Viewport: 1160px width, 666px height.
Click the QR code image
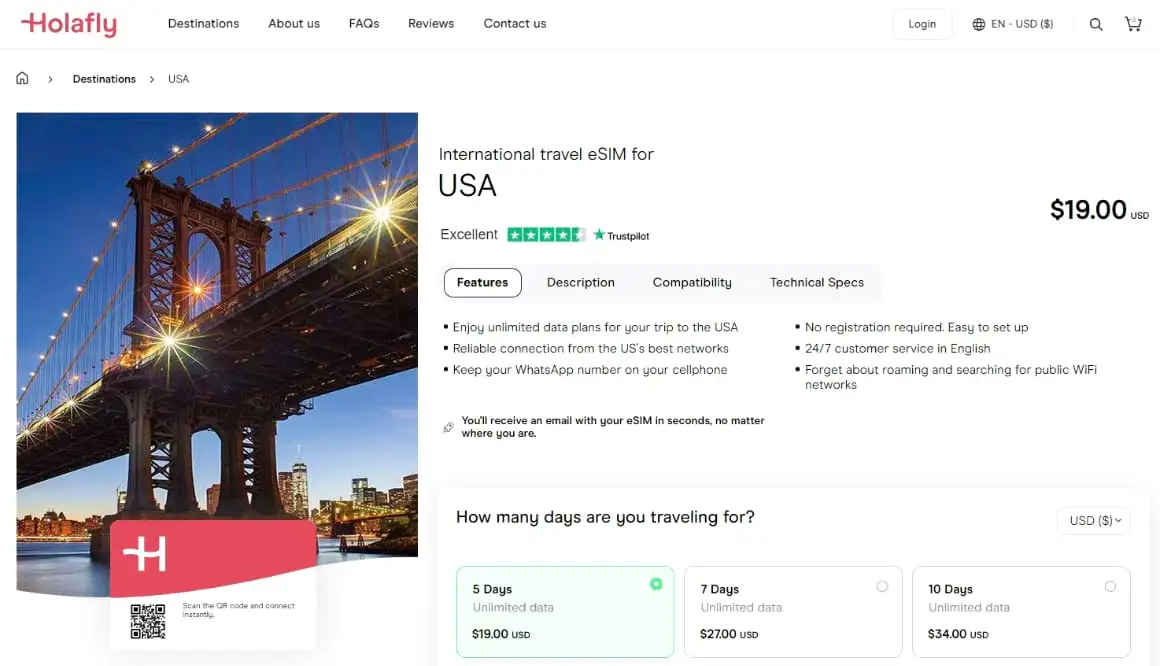coord(148,621)
